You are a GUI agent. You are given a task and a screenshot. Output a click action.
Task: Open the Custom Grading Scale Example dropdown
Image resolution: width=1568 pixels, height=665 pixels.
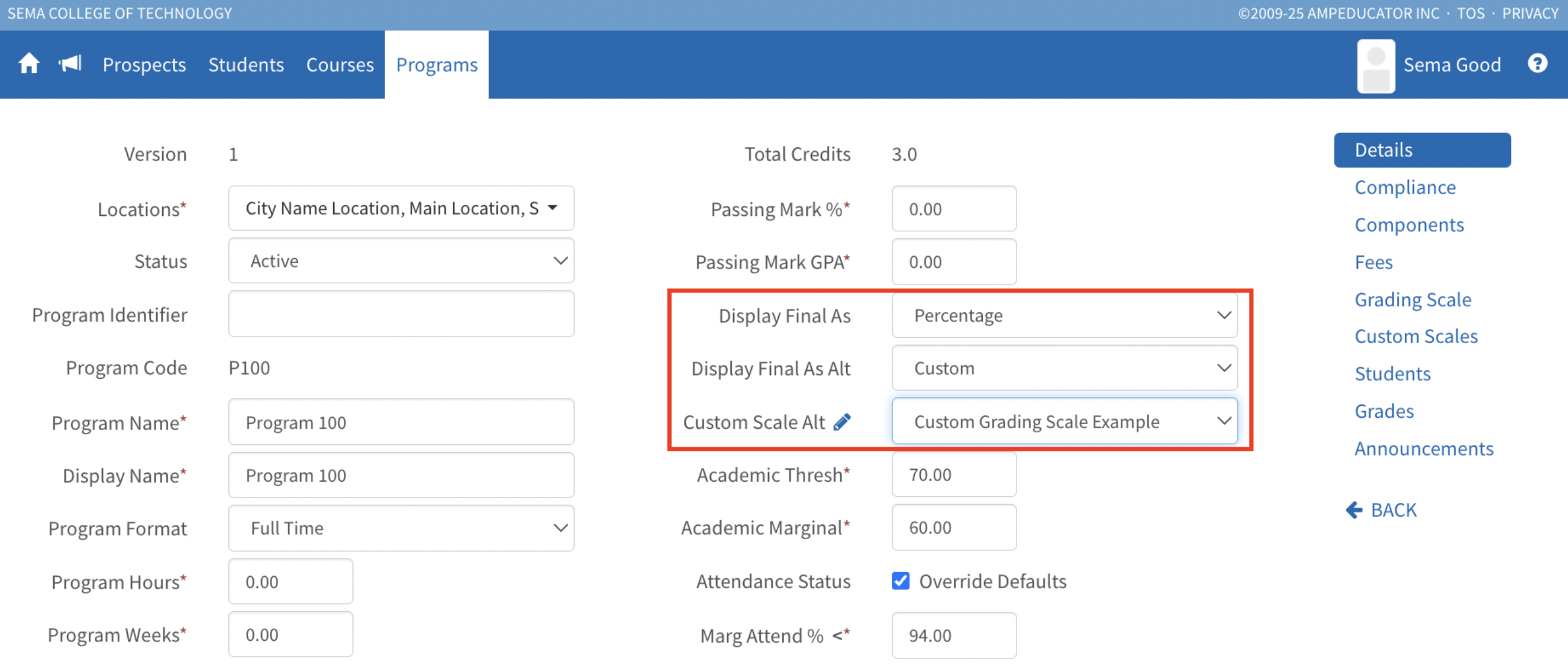click(x=1063, y=422)
